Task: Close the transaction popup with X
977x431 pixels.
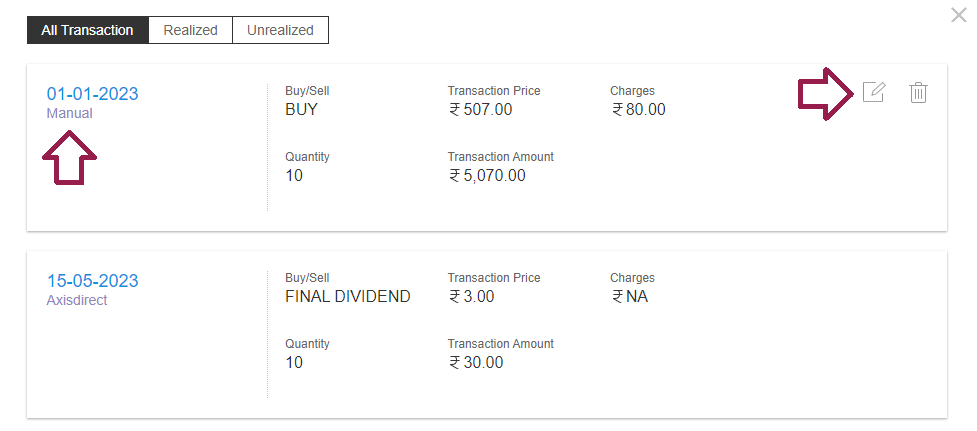Action: pos(958,15)
